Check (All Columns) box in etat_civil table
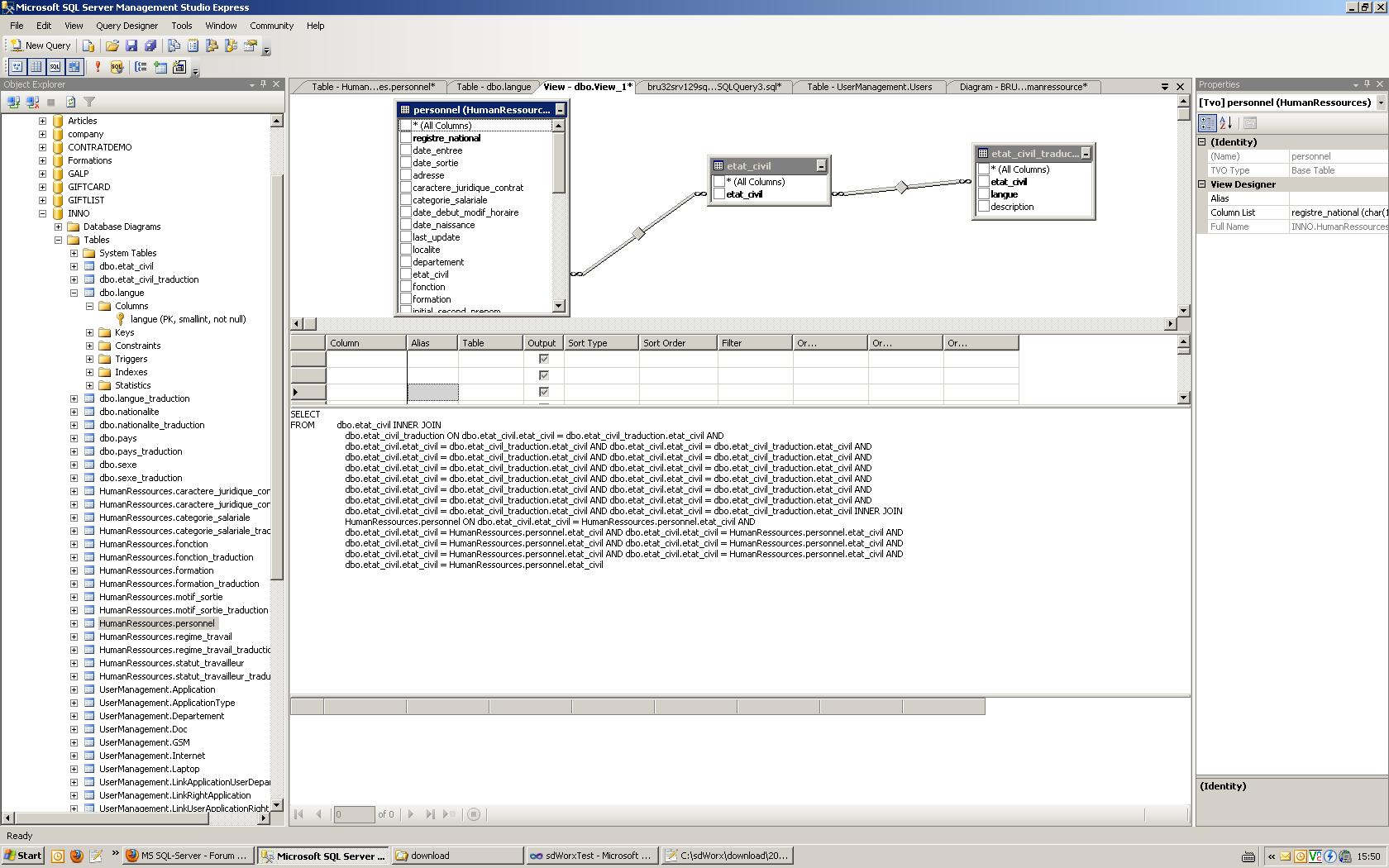 pyautogui.click(x=719, y=182)
